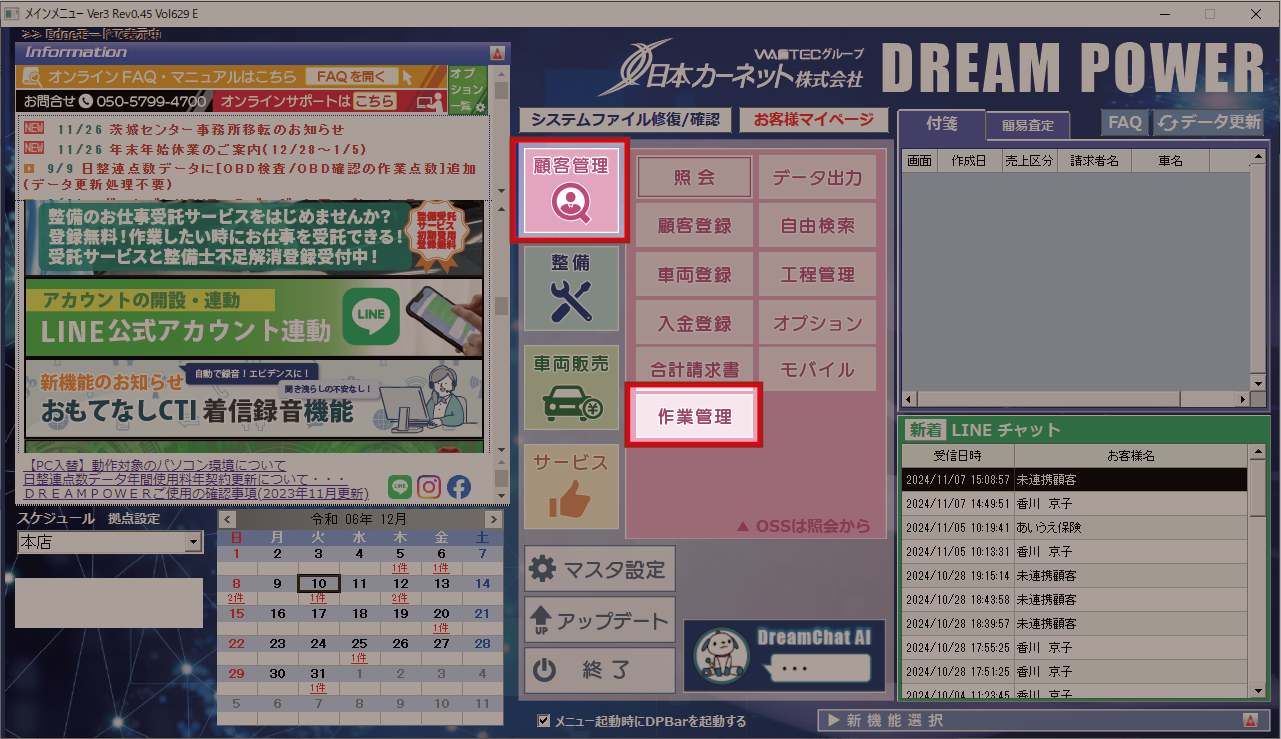The width and height of the screenshot is (1281, 739).
Task: Switch to the 簡易査定 tab
Action: coord(1027,126)
